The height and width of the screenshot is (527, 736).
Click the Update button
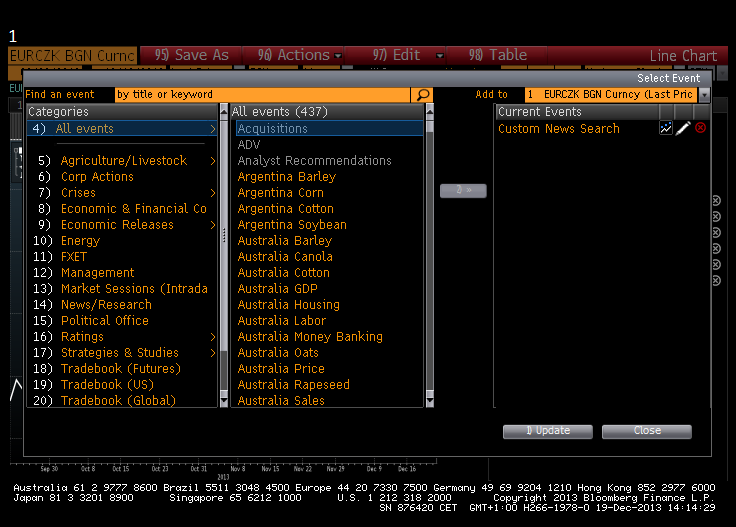[548, 431]
